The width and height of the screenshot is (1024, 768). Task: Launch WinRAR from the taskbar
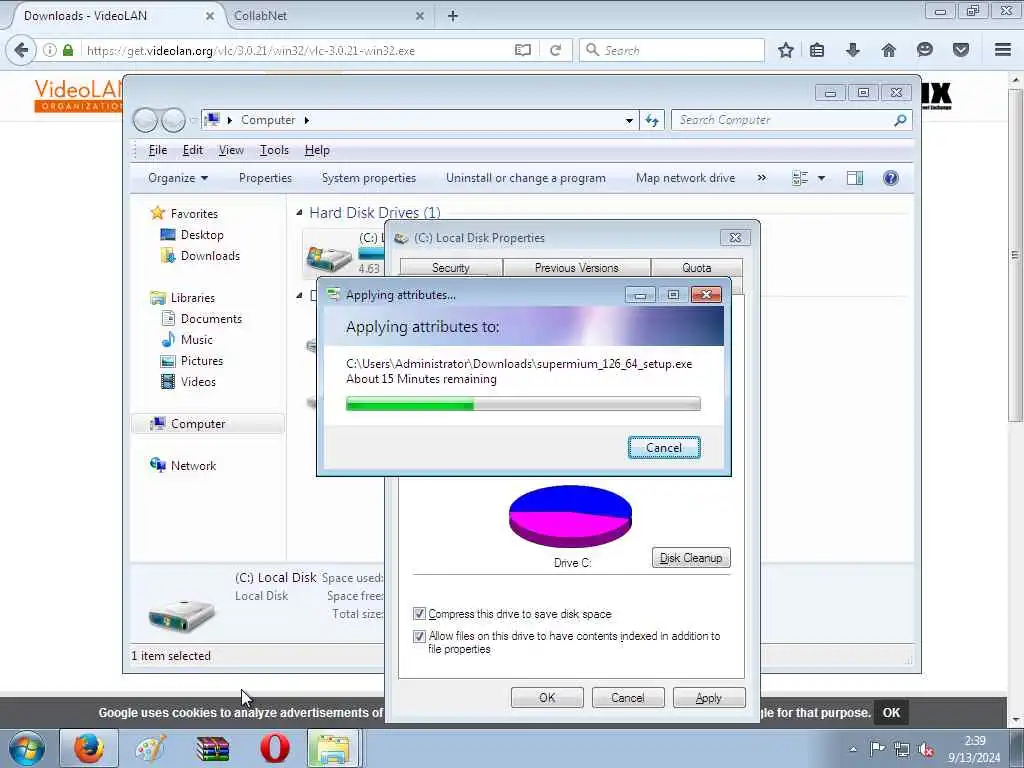(212, 748)
